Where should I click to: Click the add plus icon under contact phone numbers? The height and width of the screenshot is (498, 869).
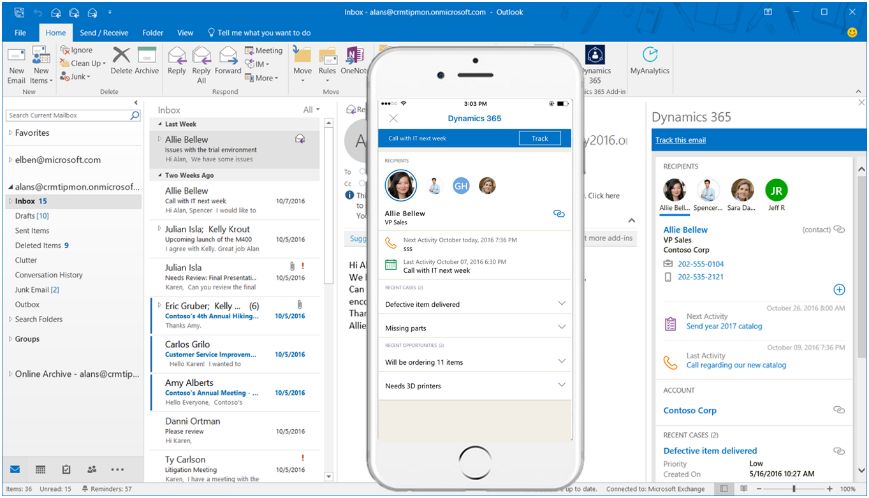(x=839, y=289)
